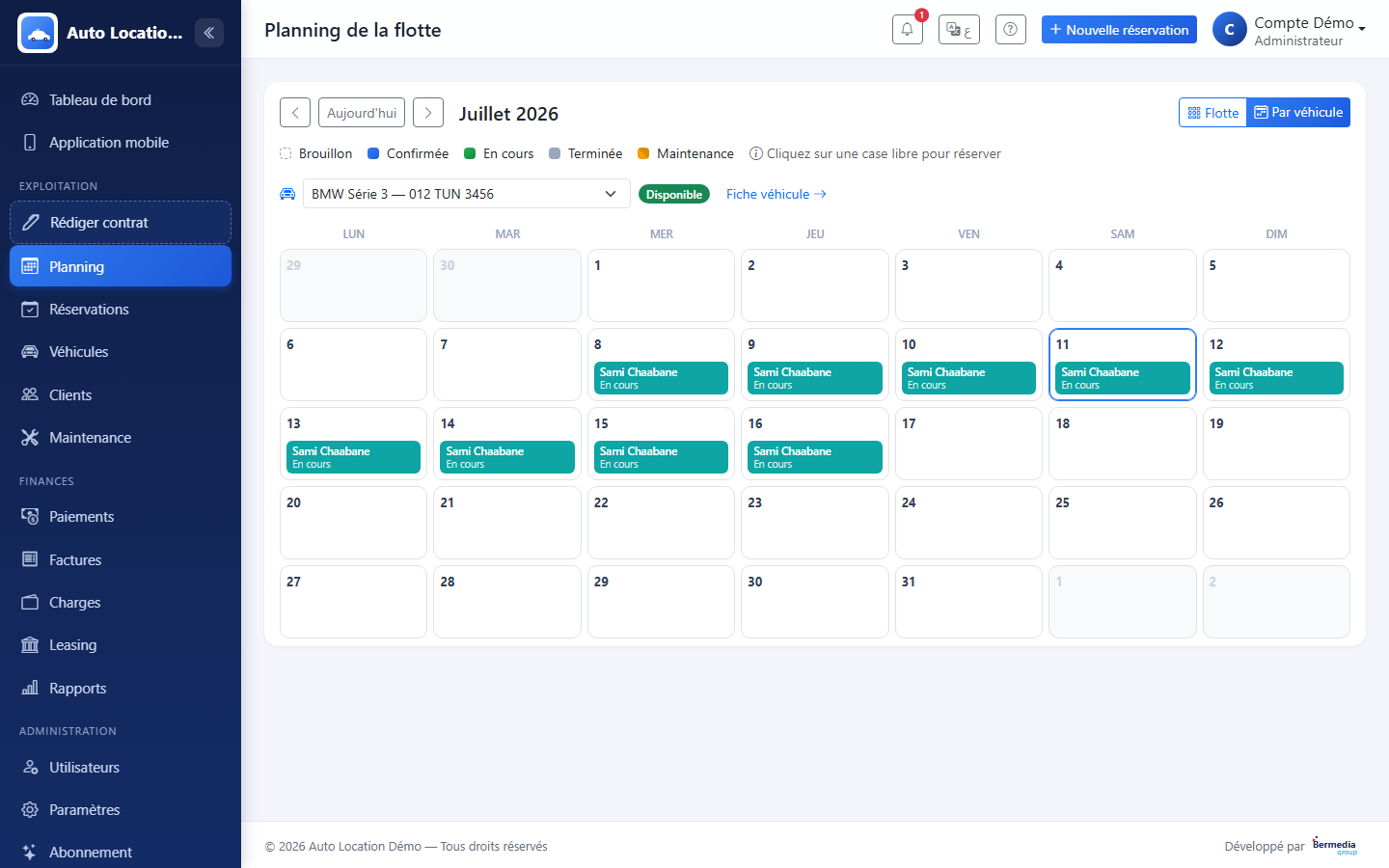
Task: Click the green En cours legend swatch
Action: pyautogui.click(x=470, y=153)
